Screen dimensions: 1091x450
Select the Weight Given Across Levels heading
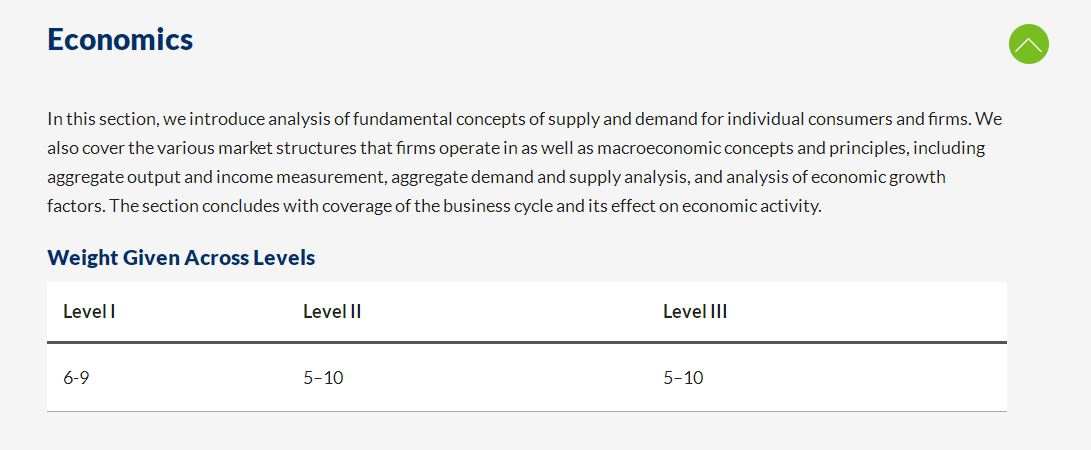click(181, 258)
